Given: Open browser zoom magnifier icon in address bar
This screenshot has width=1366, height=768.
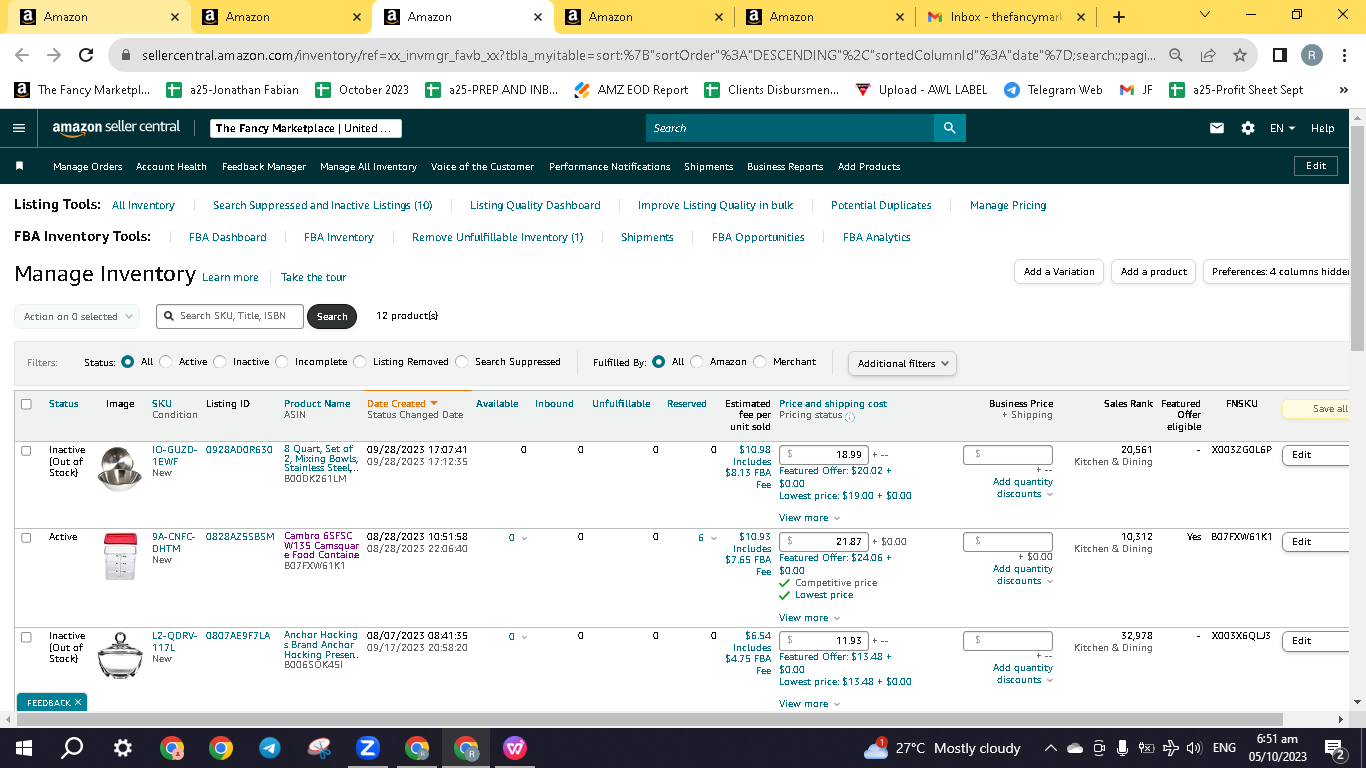Looking at the screenshot, I should pos(1176,55).
